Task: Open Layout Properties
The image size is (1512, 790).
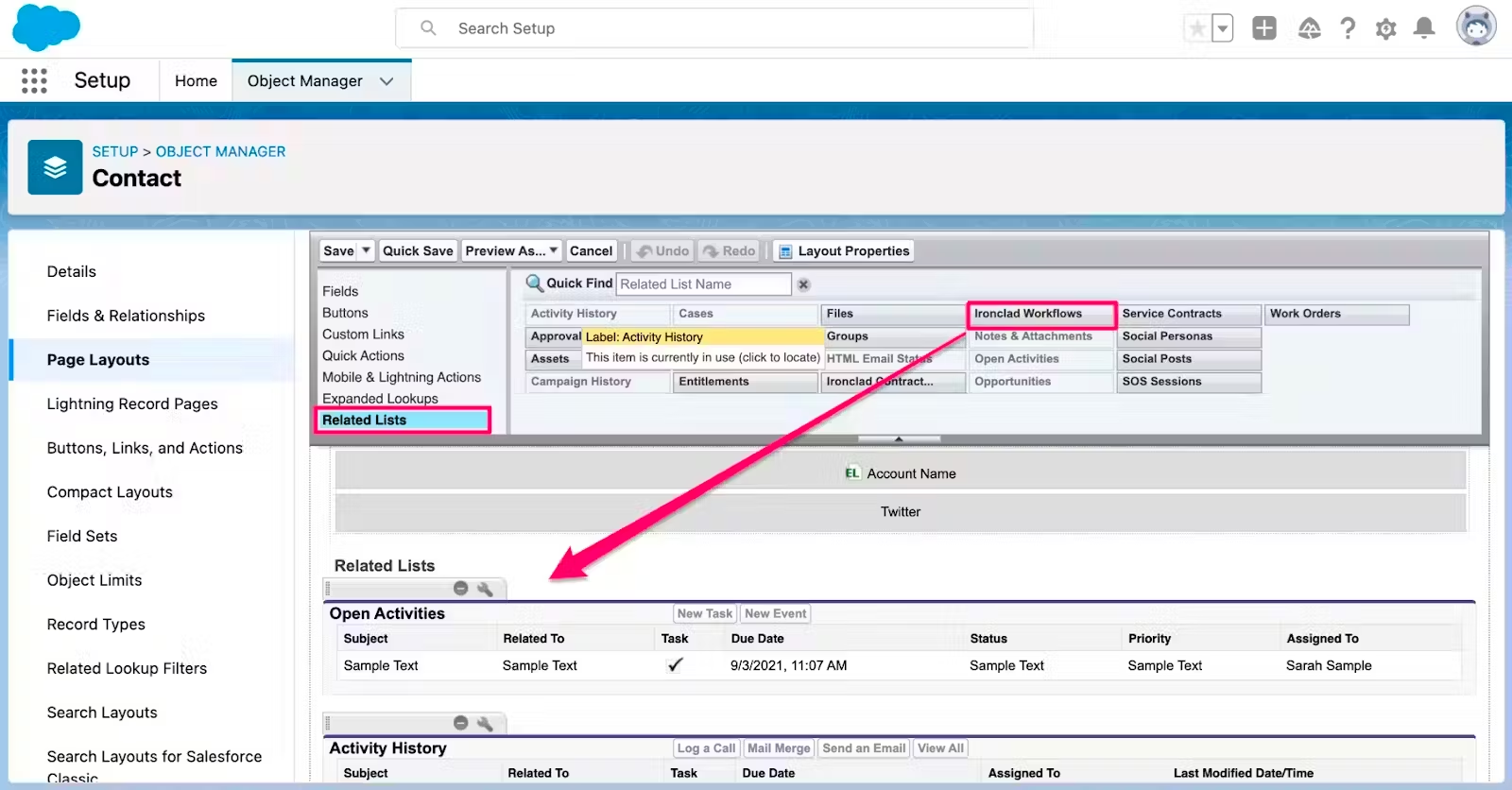Action: point(843,250)
